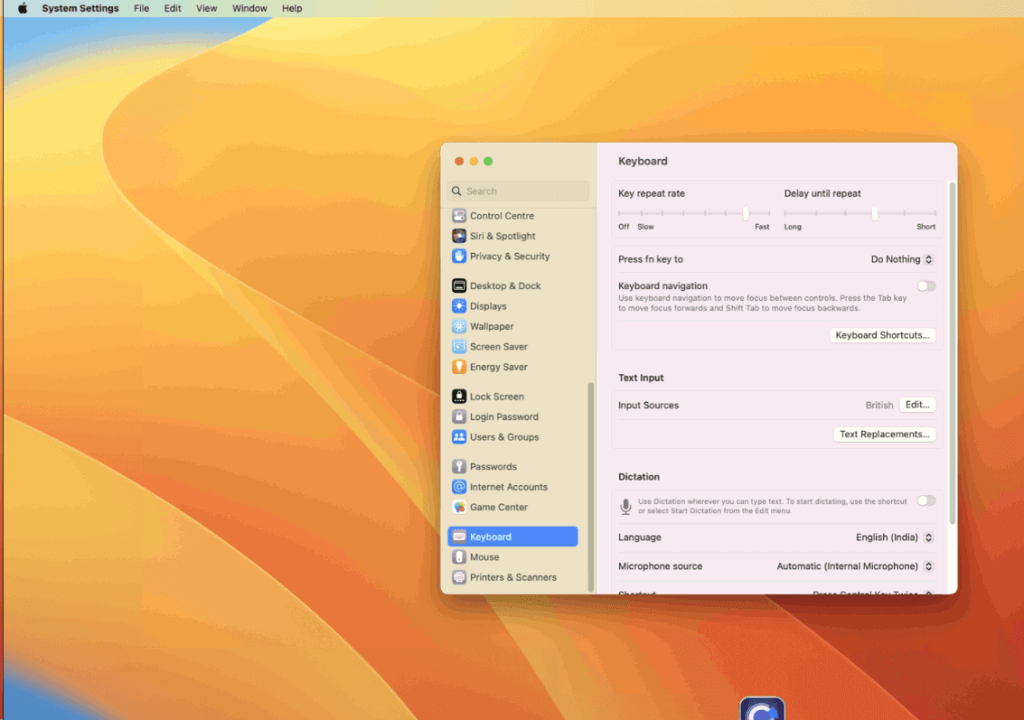Select the Lock Screen icon
Viewport: 1024px width, 720px height.
click(459, 396)
